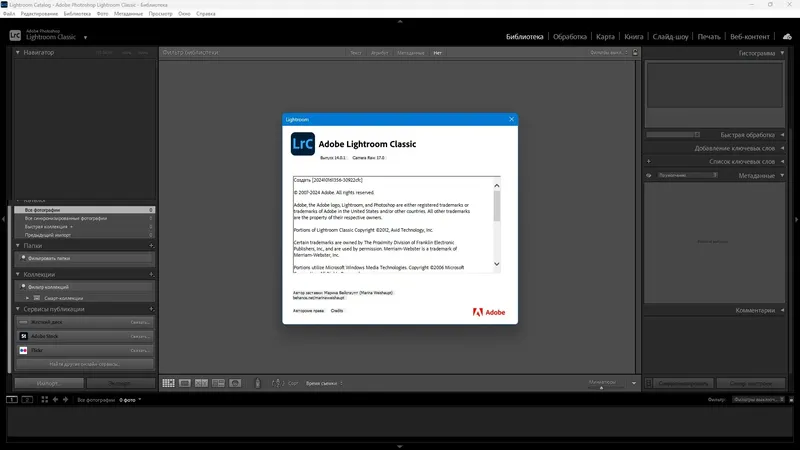Expand the Смарт-коллекции tree item
Screen dimensions: 800x450
[x=28, y=298]
